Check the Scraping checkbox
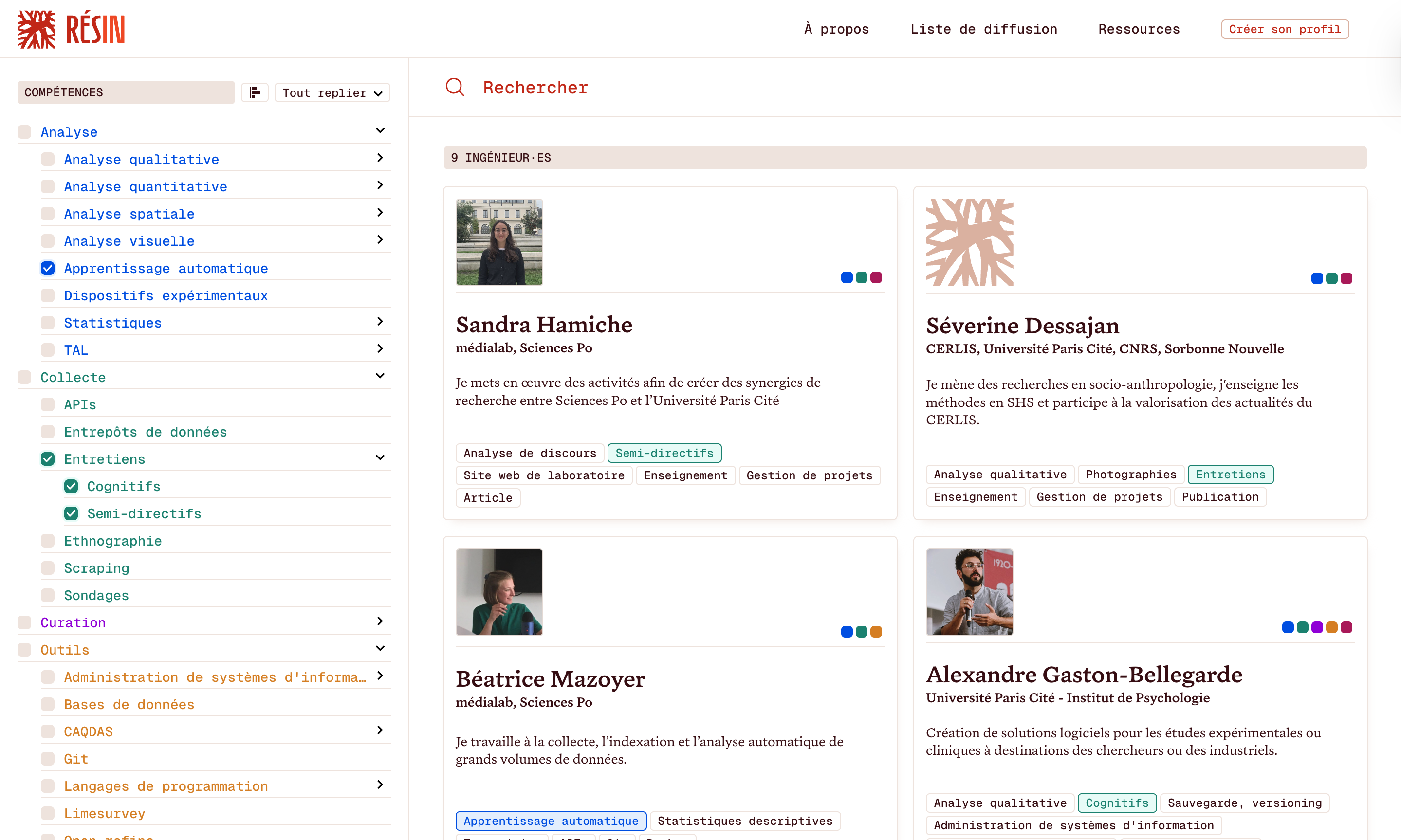 [48, 568]
